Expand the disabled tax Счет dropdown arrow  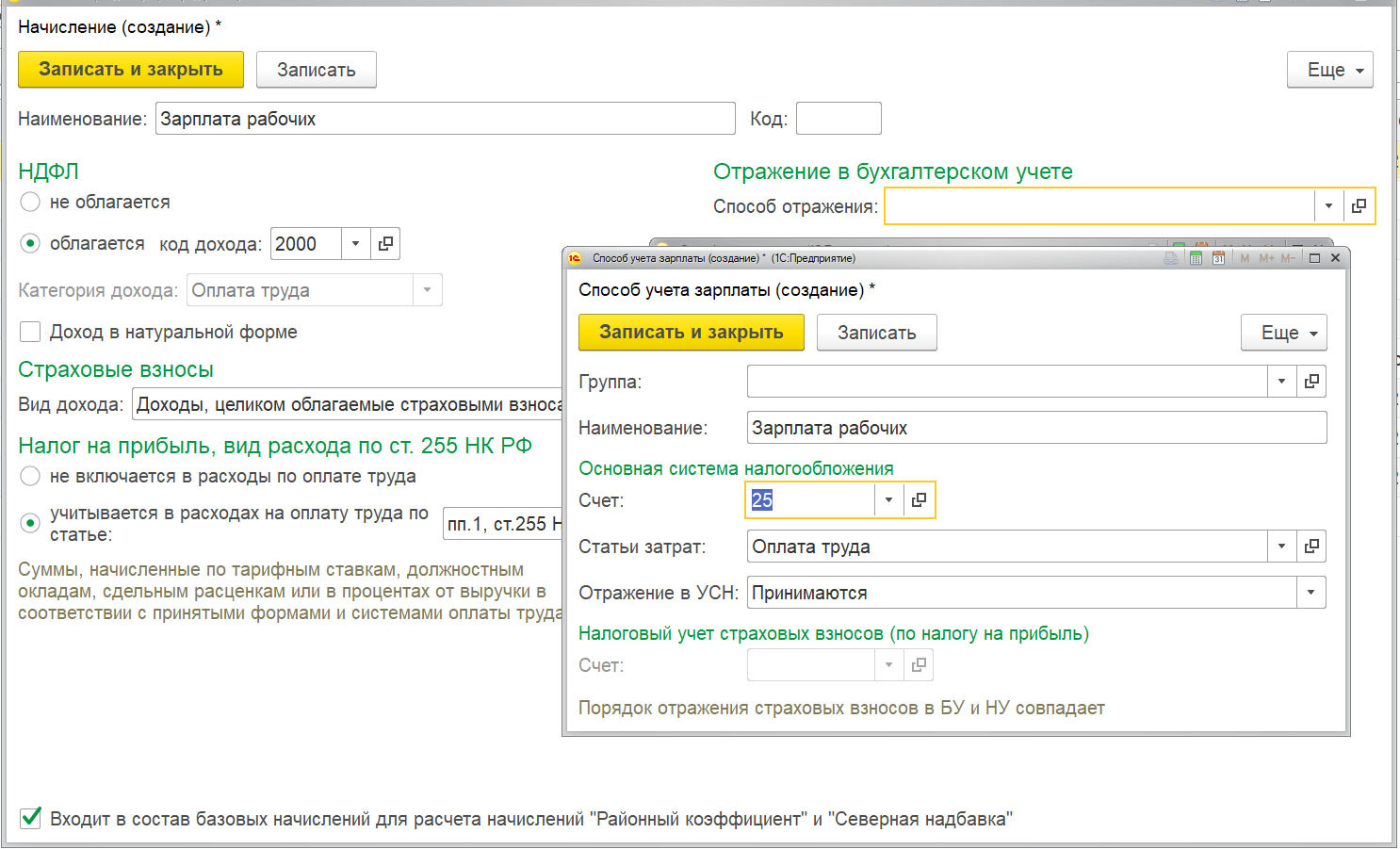point(888,665)
